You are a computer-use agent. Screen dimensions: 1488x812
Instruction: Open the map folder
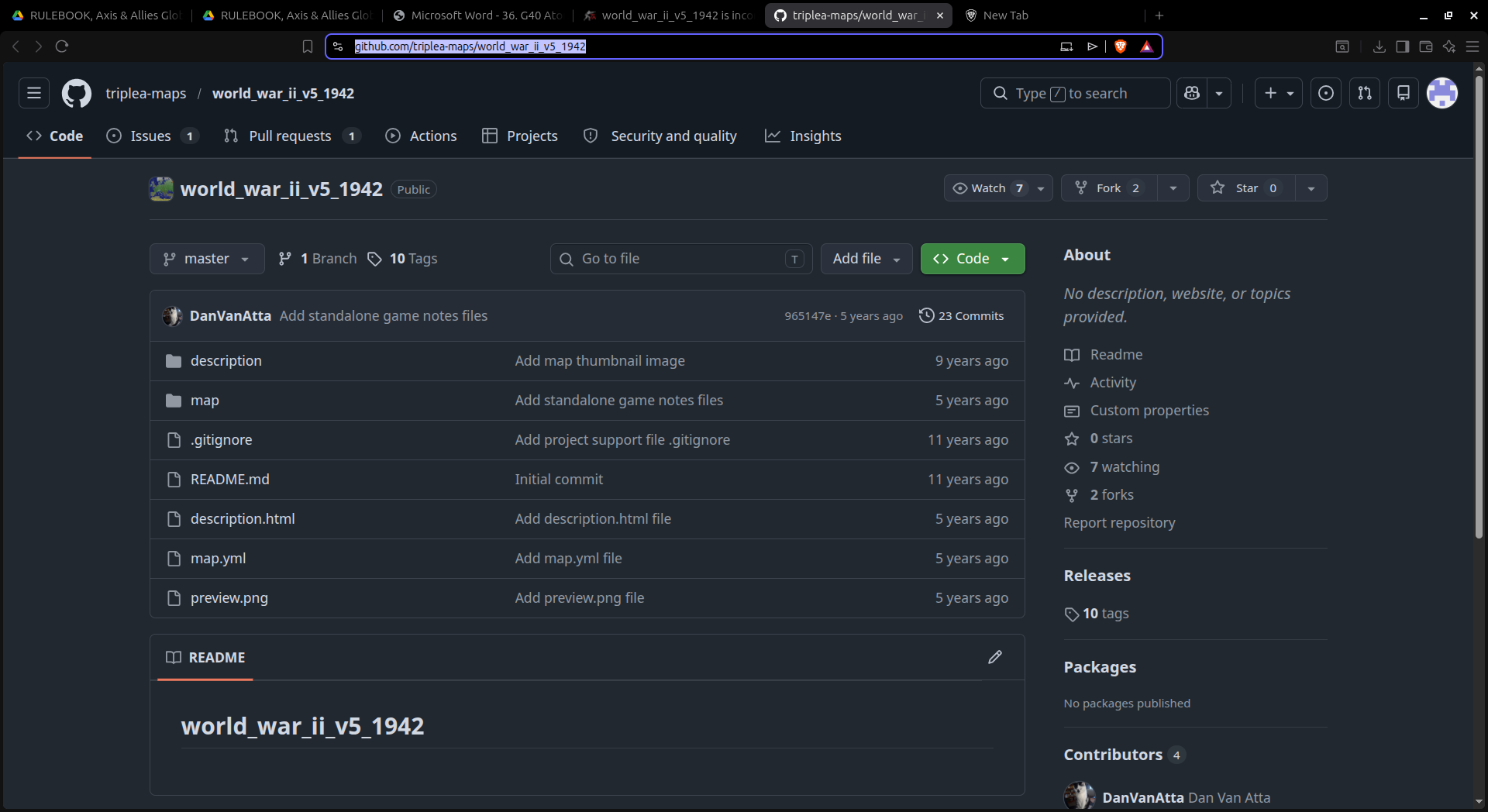click(x=205, y=401)
